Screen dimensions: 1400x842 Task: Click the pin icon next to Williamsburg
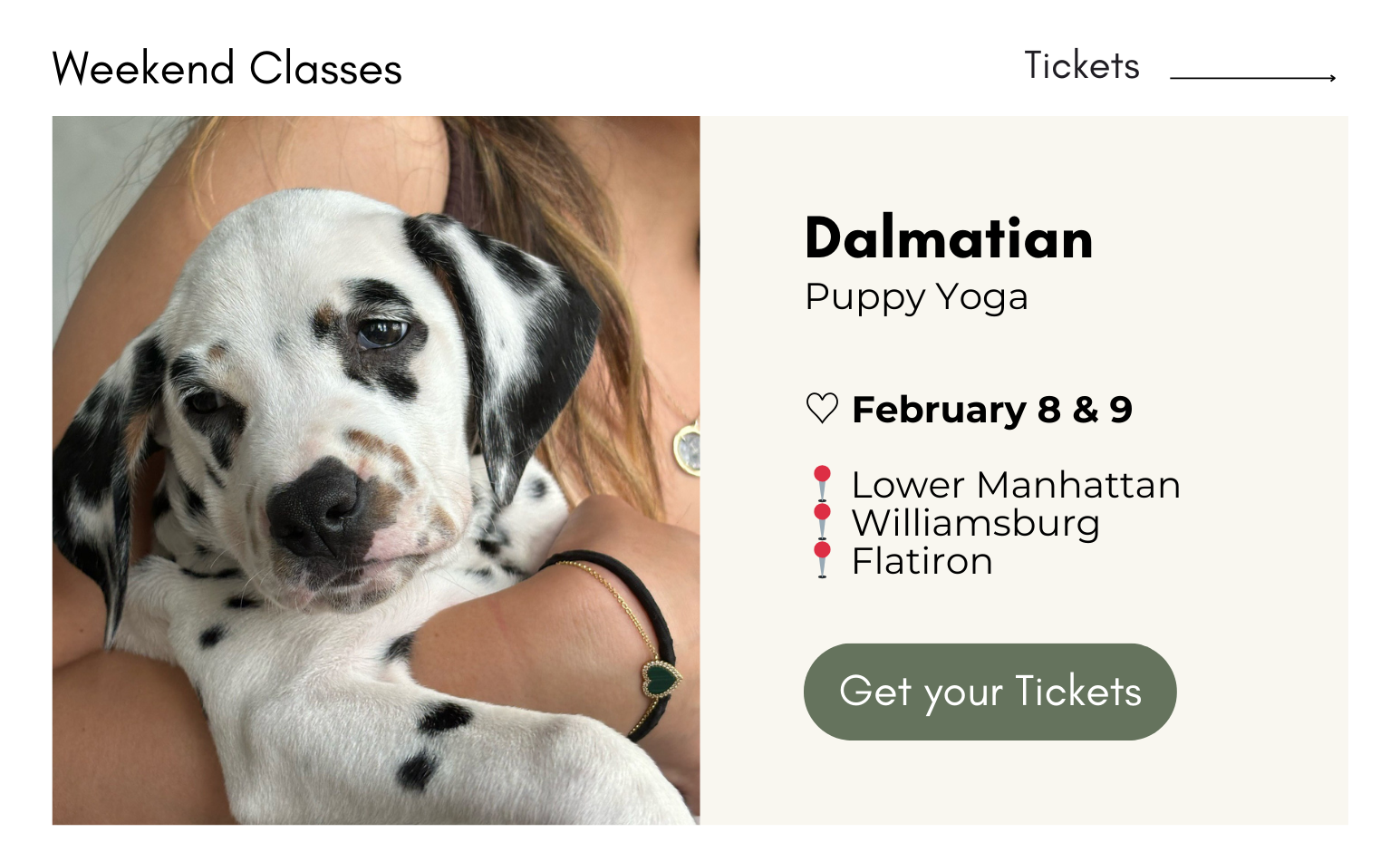point(822,522)
